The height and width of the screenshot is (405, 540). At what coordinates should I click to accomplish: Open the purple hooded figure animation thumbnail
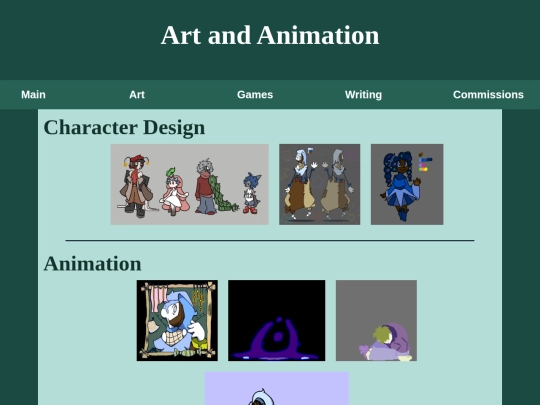pos(376,320)
